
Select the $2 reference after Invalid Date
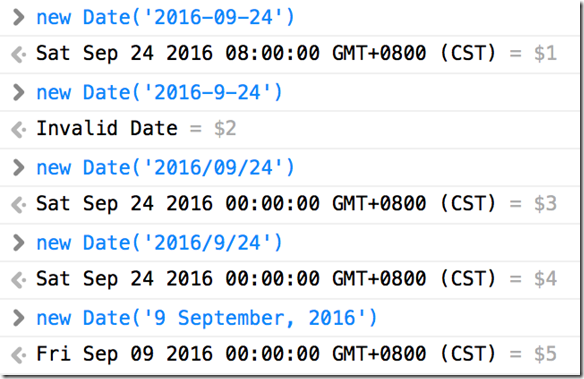pyautogui.click(x=225, y=129)
